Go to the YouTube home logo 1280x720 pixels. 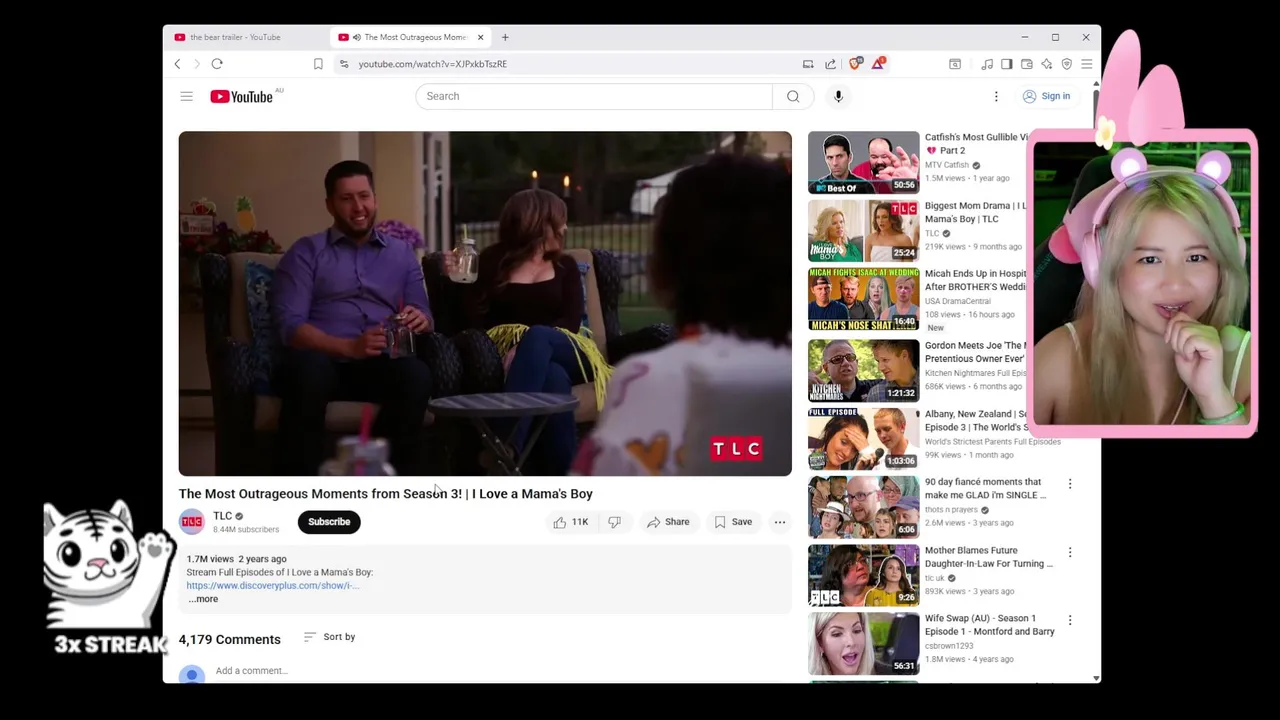pos(241,96)
